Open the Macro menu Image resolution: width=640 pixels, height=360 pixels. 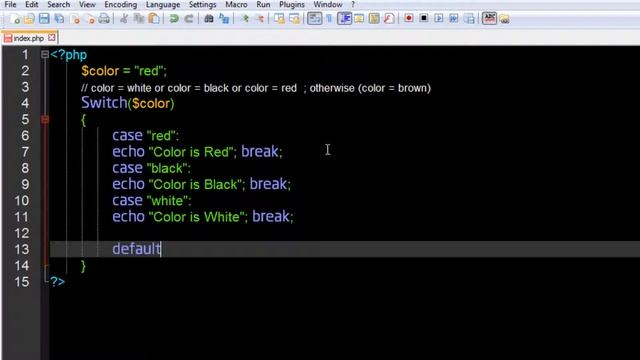click(x=236, y=5)
